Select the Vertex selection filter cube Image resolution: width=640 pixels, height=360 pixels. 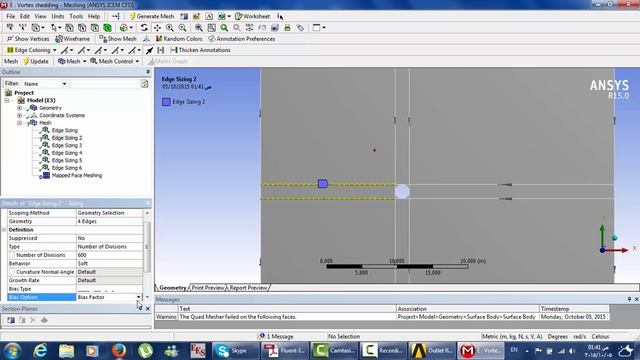69,28
